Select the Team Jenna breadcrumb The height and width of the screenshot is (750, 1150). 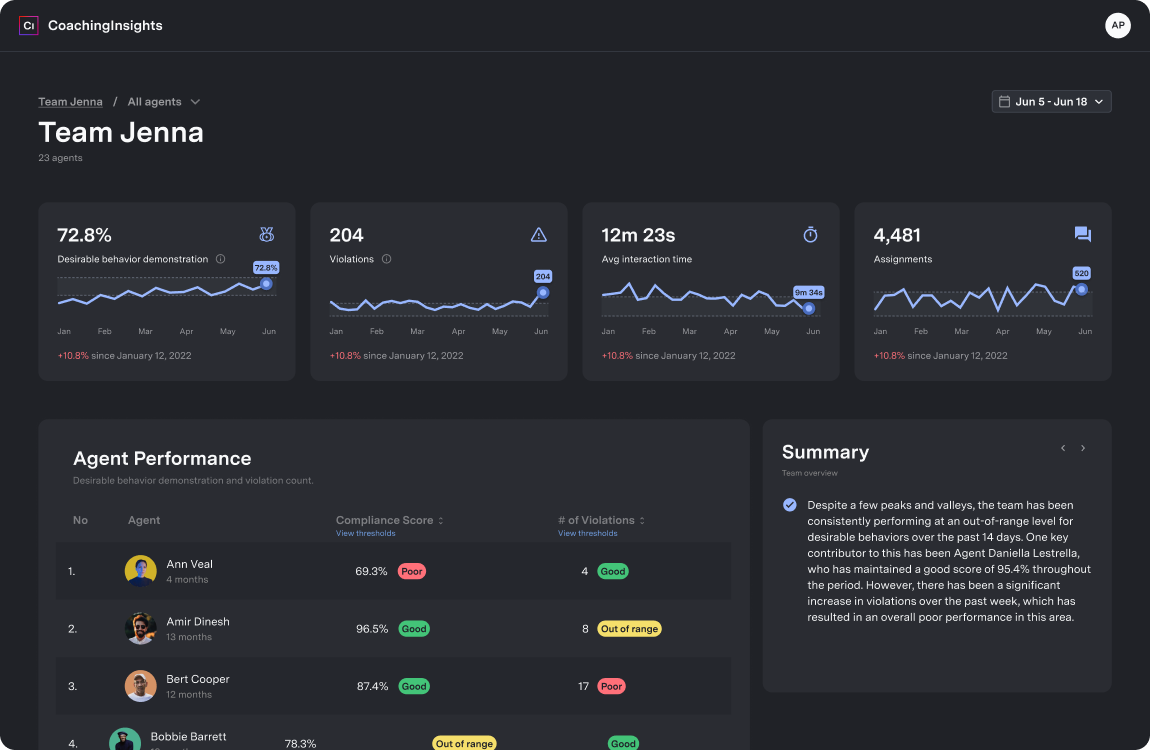[x=70, y=101]
